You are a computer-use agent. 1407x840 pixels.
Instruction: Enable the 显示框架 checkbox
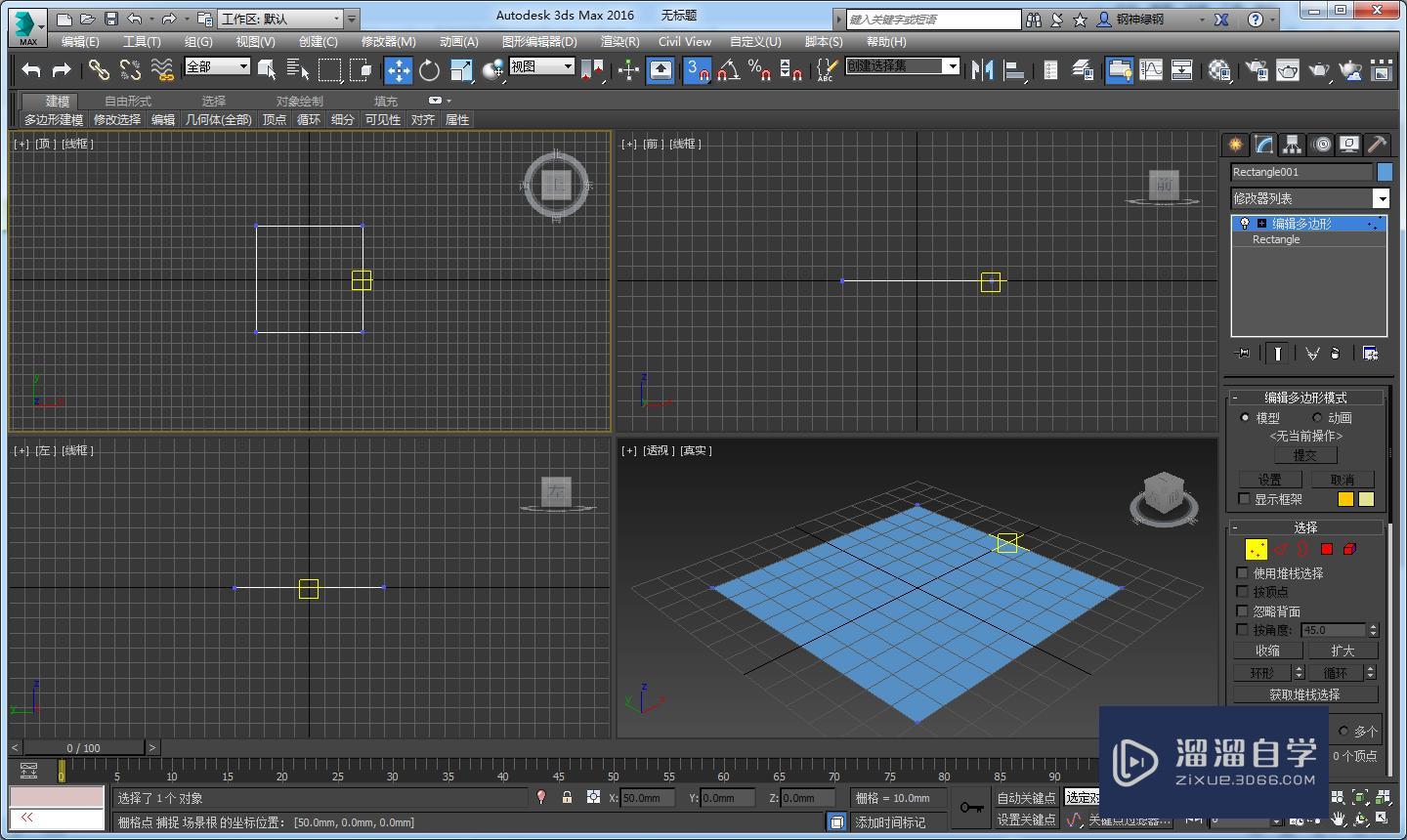(1244, 499)
